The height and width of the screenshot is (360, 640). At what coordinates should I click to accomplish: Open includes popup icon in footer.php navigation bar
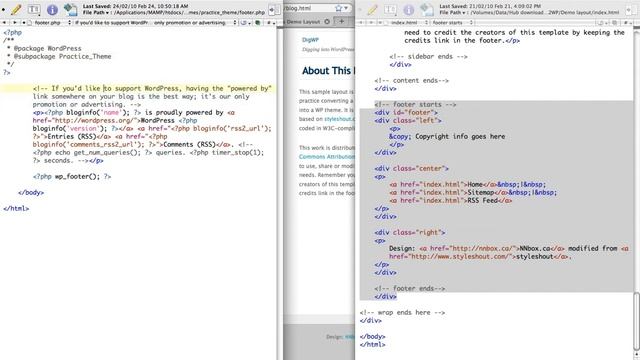point(245,23)
